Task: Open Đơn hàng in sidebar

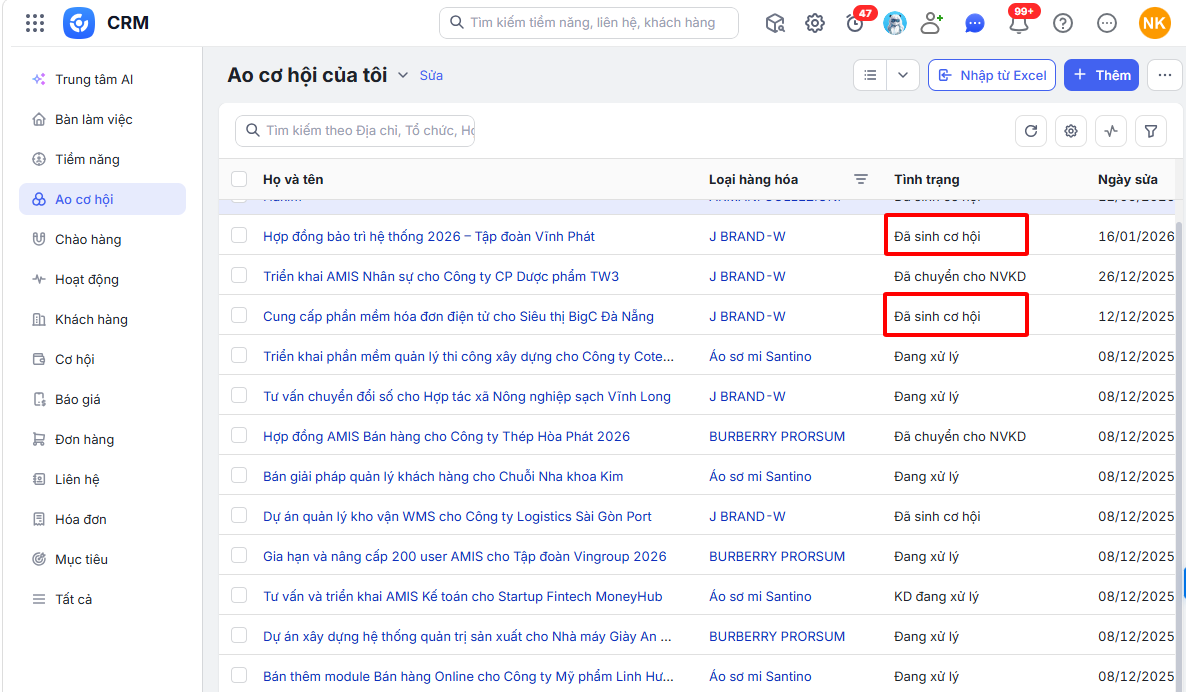Action: (x=102, y=439)
